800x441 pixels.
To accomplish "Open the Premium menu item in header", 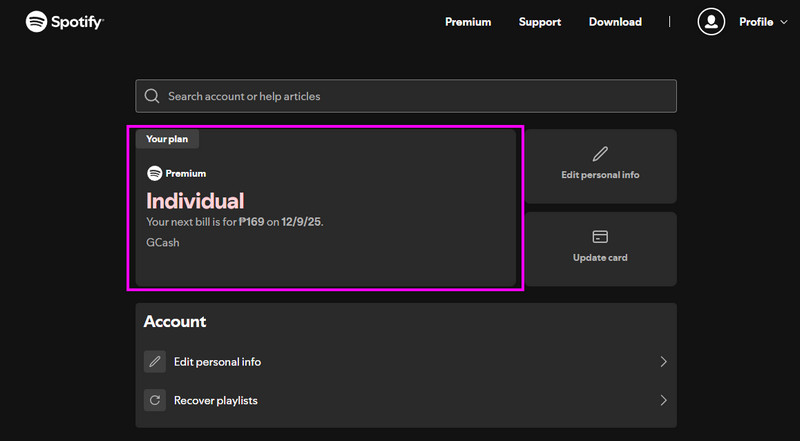I will [x=468, y=22].
